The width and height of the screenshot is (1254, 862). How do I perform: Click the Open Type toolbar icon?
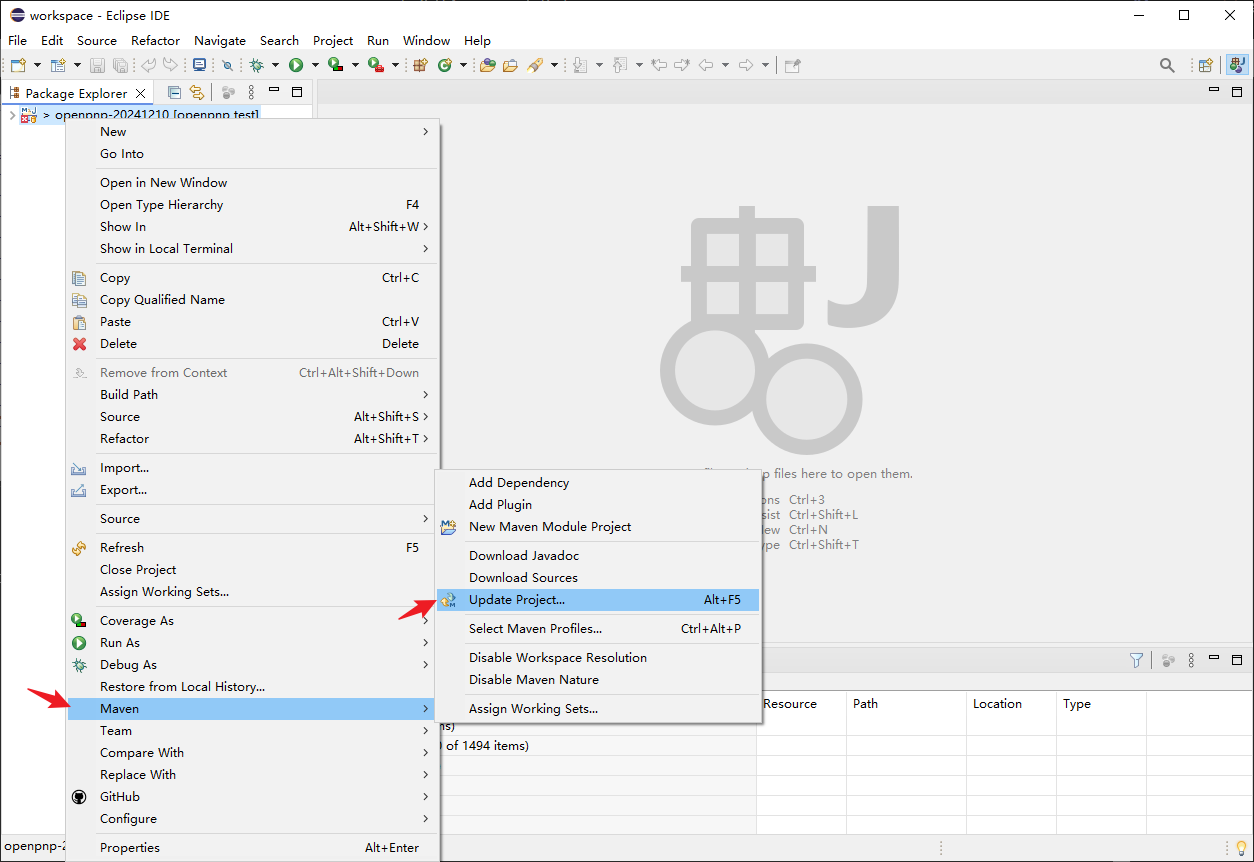point(487,65)
